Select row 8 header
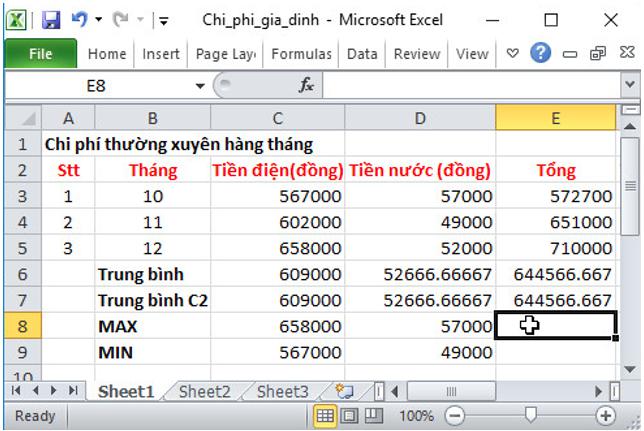The height and width of the screenshot is (431, 644). click(23, 326)
